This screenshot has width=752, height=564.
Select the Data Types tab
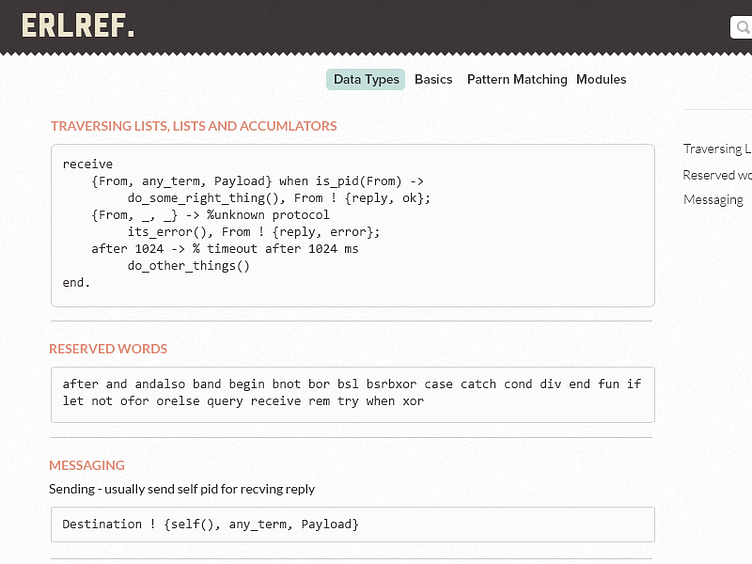point(366,79)
